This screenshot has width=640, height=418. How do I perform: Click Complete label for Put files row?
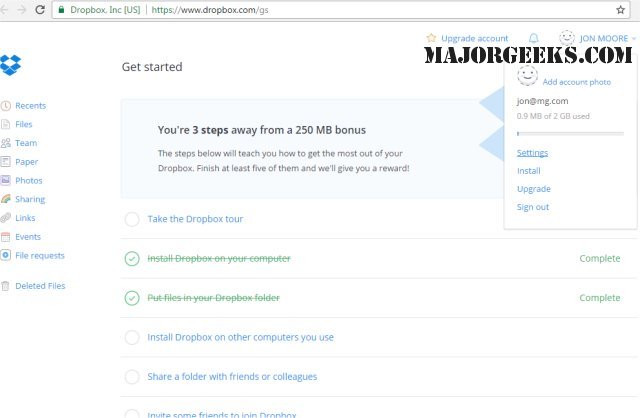pyautogui.click(x=600, y=298)
